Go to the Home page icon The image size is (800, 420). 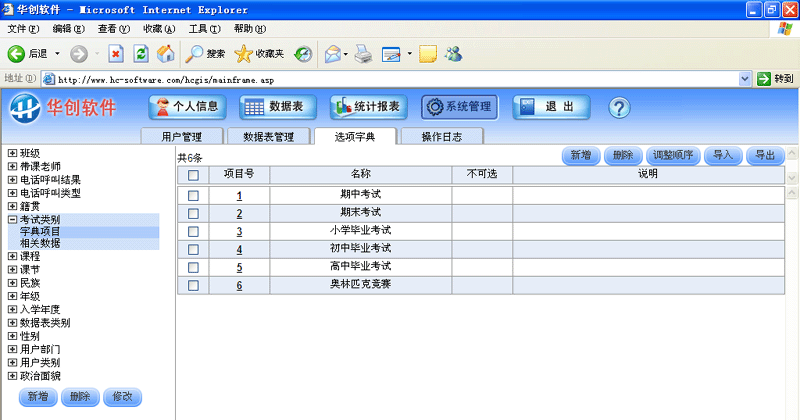165,54
